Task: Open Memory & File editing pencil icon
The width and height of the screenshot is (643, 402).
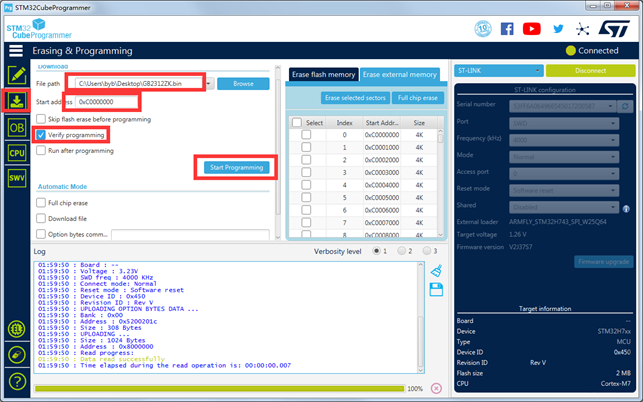Action: [17, 75]
